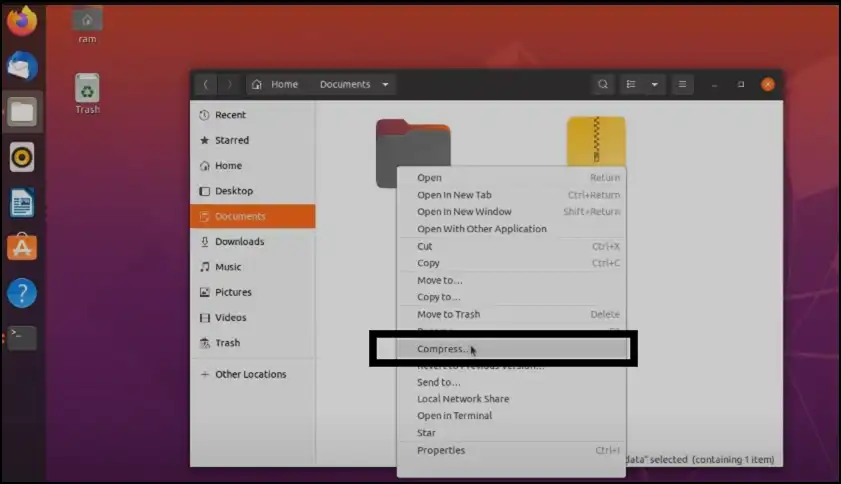This screenshot has height=484, width=841.
Task: Choose Open In New Window
Action: click(512, 211)
